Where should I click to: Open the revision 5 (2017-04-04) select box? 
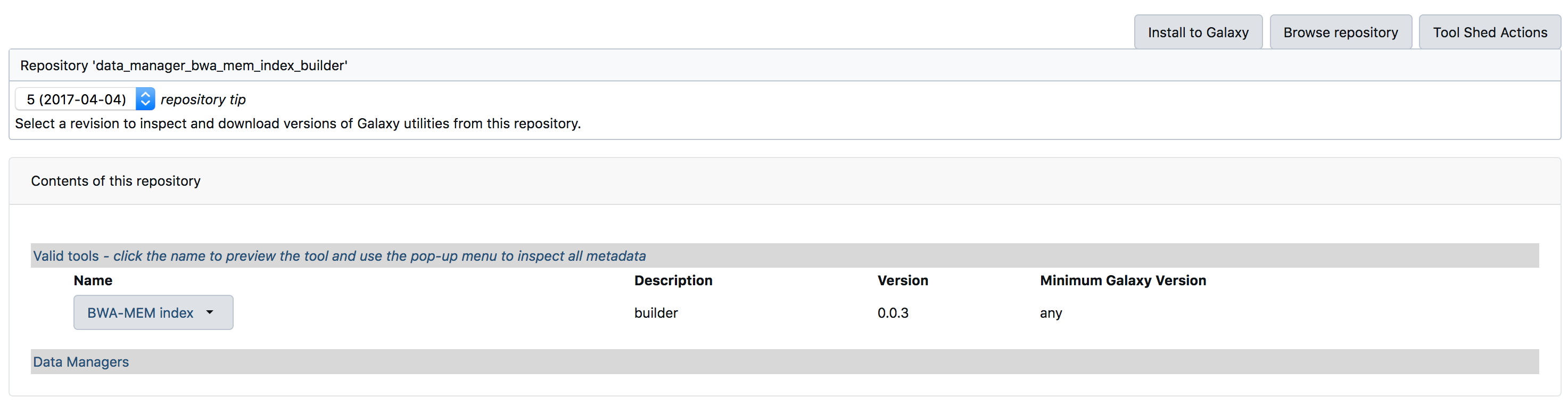click(77, 99)
